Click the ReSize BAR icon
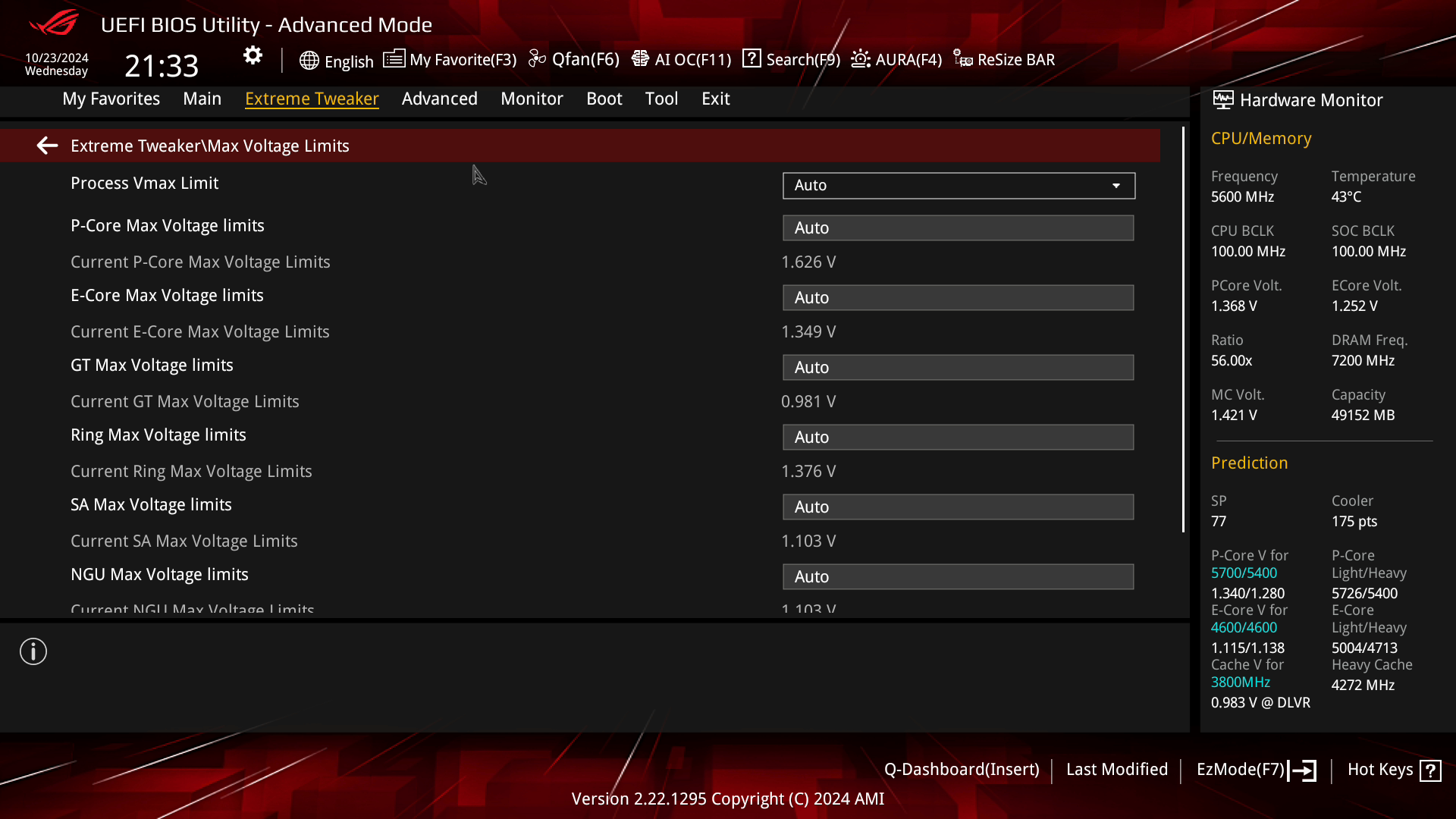The height and width of the screenshot is (819, 1456). 1003,59
